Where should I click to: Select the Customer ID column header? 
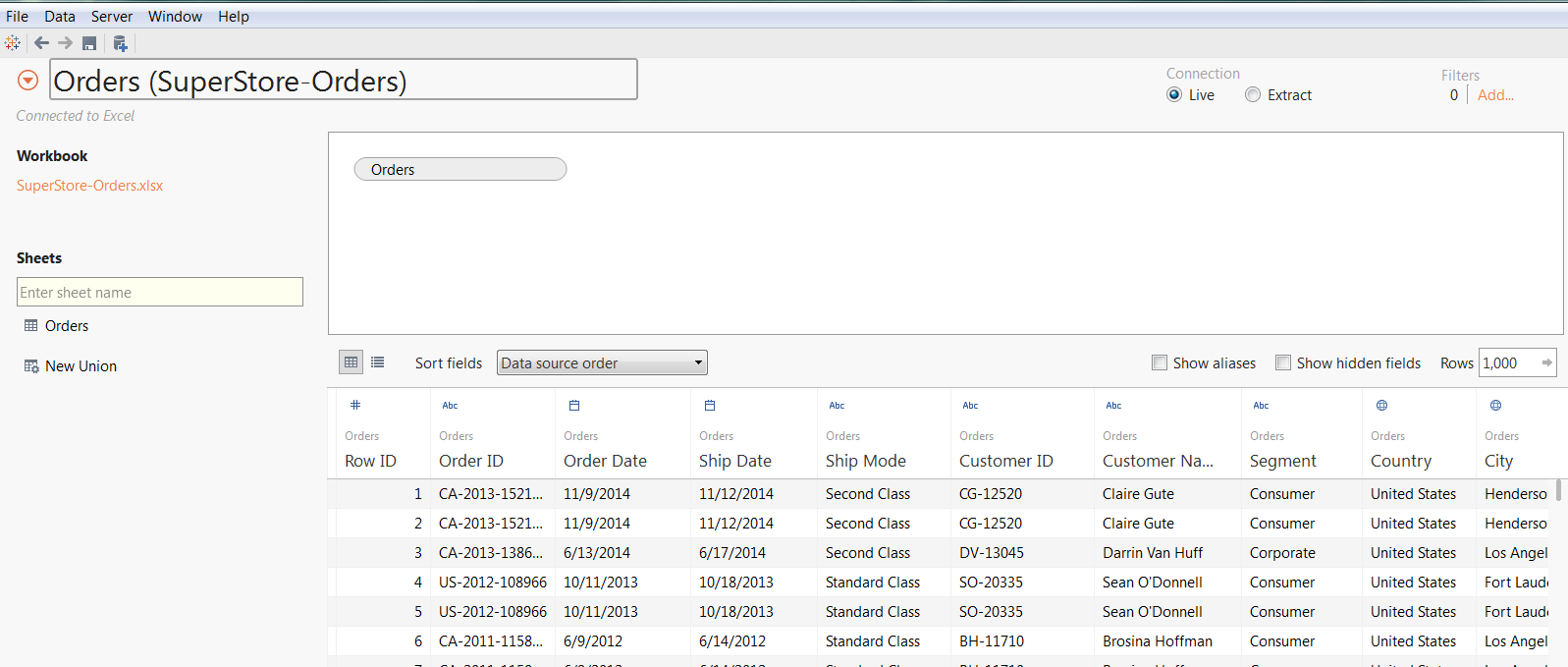tap(1006, 461)
